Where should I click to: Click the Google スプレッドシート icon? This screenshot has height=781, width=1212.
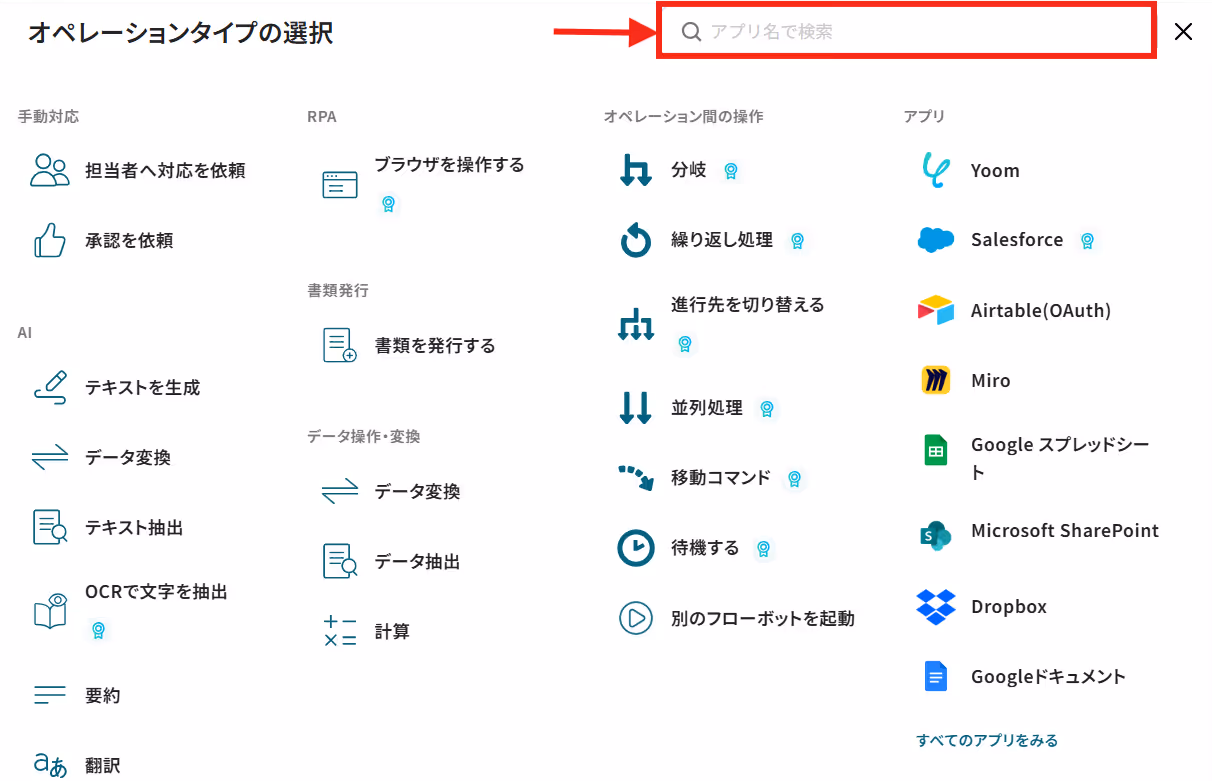pos(936,451)
